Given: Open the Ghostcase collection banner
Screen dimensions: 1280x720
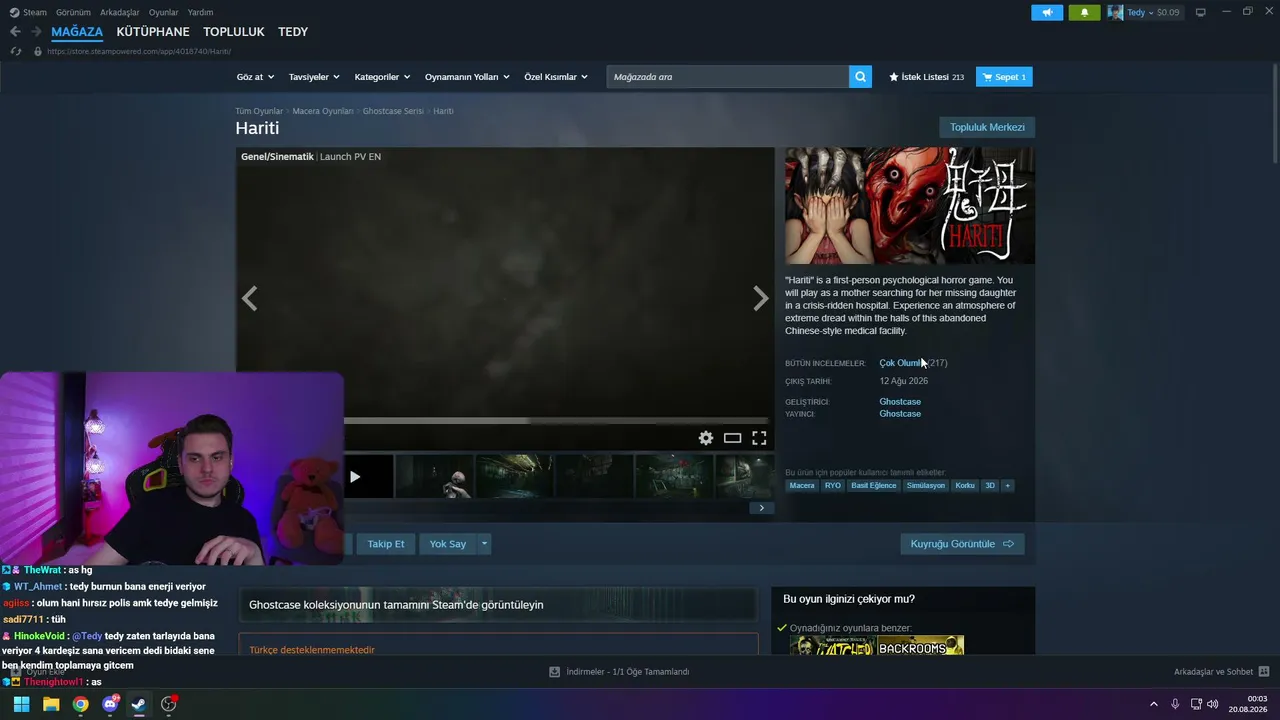Looking at the screenshot, I should click(498, 605).
